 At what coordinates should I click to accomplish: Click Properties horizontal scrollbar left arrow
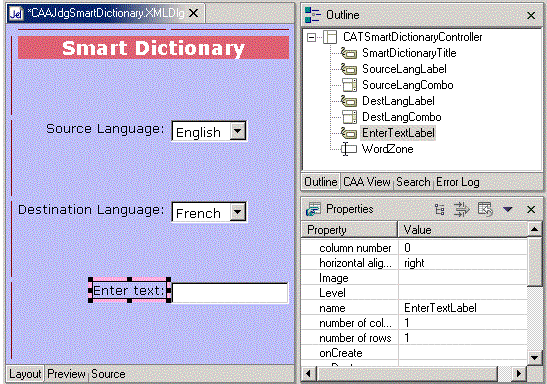pyautogui.click(x=308, y=374)
